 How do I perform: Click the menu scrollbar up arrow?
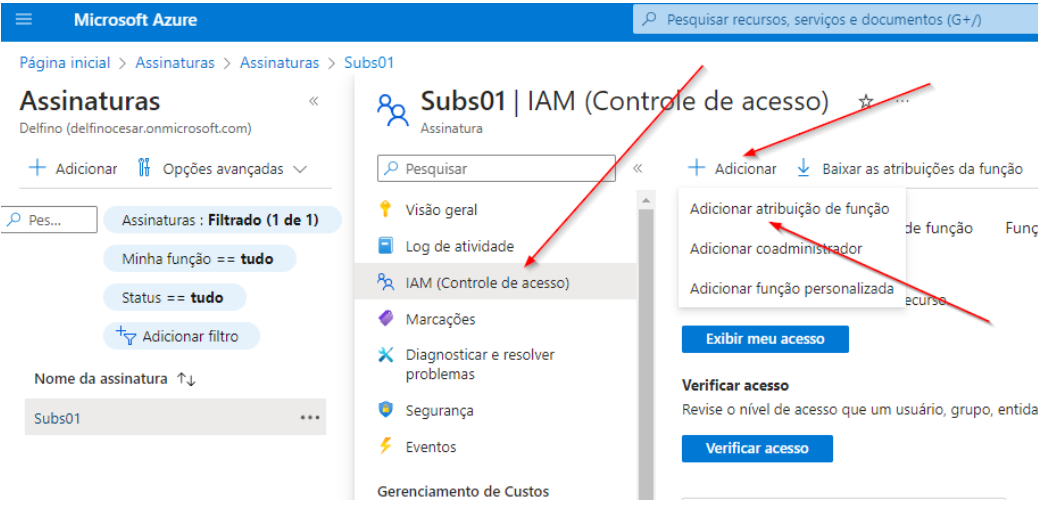645,199
